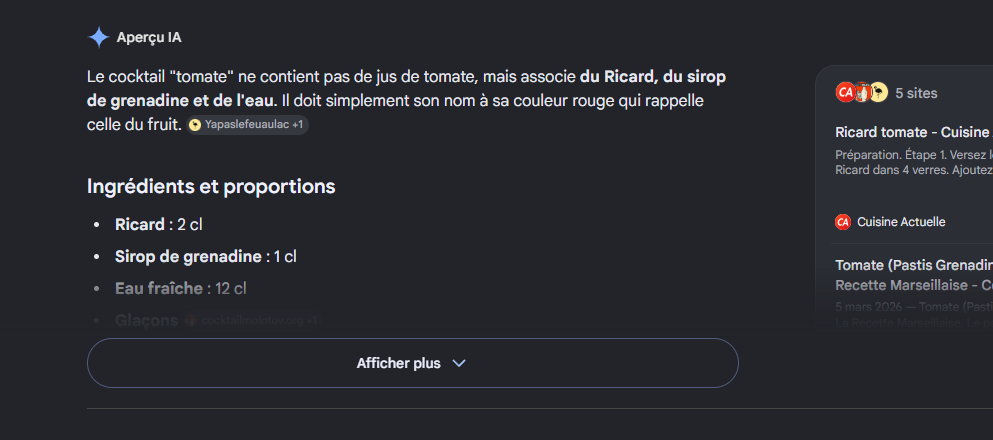
Task: Open the Ricard tomate - Cuisine result
Action: click(x=914, y=132)
